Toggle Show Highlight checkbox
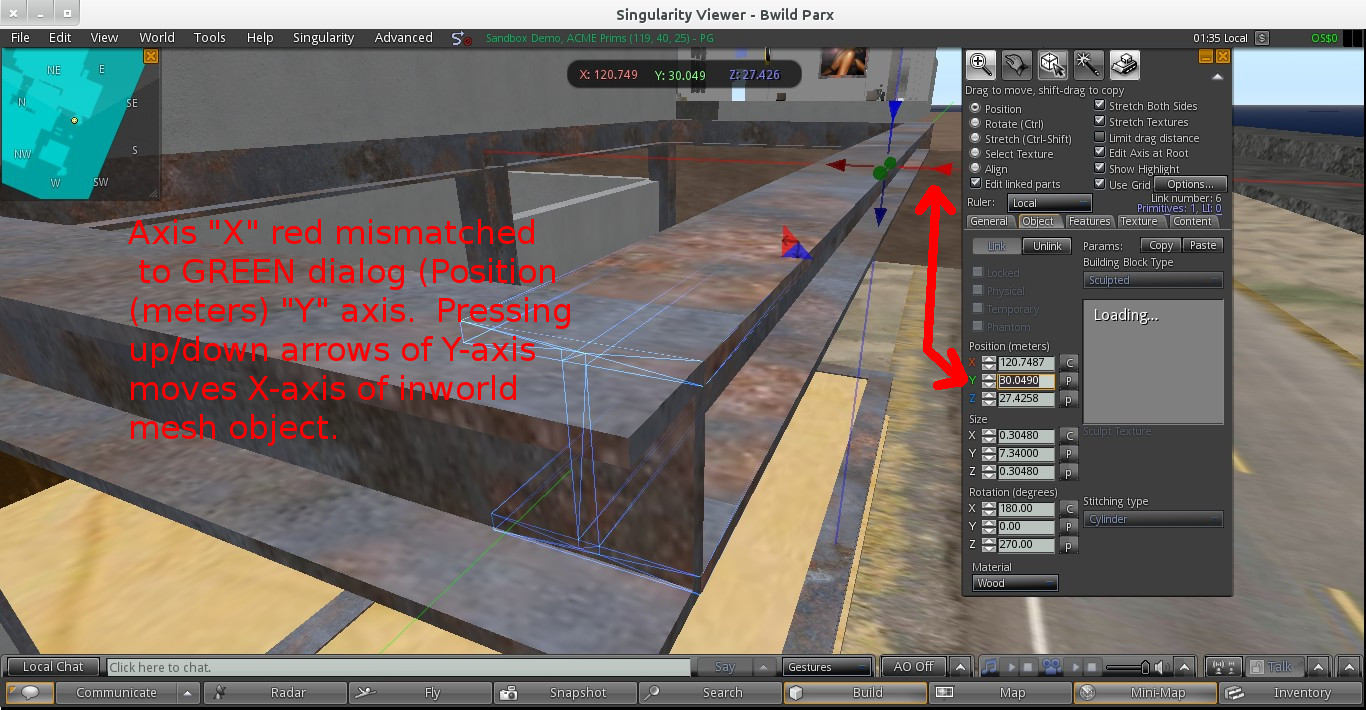Viewport: 1366px width, 710px height. click(x=1100, y=168)
